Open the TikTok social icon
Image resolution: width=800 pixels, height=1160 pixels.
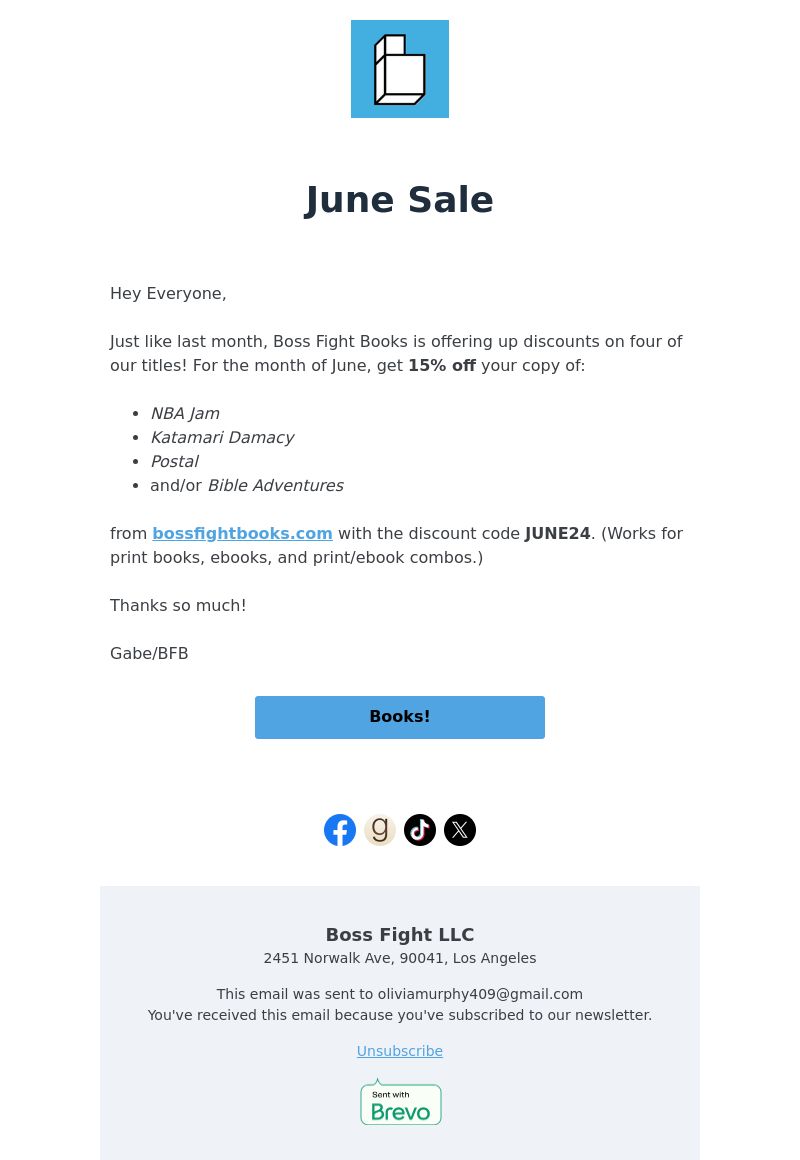coord(420,830)
